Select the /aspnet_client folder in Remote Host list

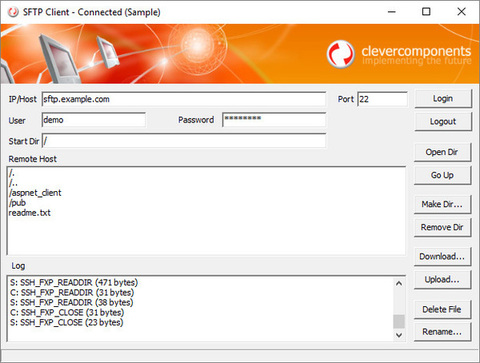pyautogui.click(x=35, y=193)
